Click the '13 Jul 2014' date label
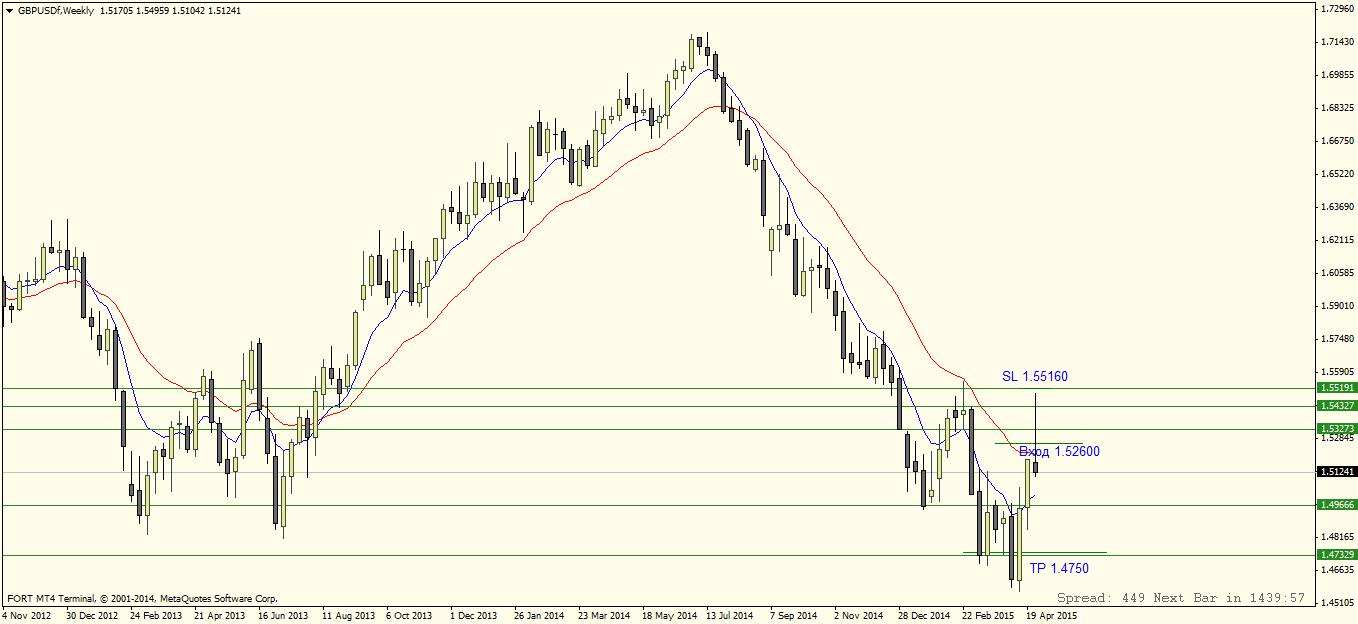Image resolution: width=1358 pixels, height=624 pixels. [730, 616]
